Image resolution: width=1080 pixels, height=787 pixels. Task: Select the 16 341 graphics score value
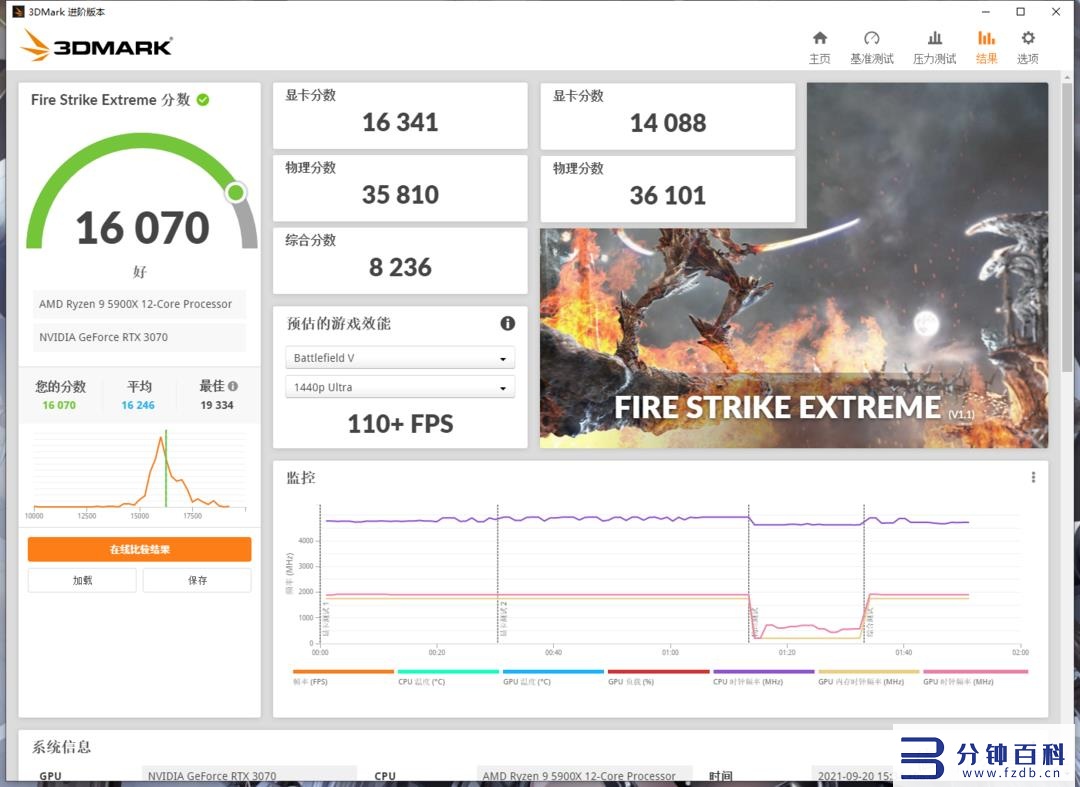[400, 123]
